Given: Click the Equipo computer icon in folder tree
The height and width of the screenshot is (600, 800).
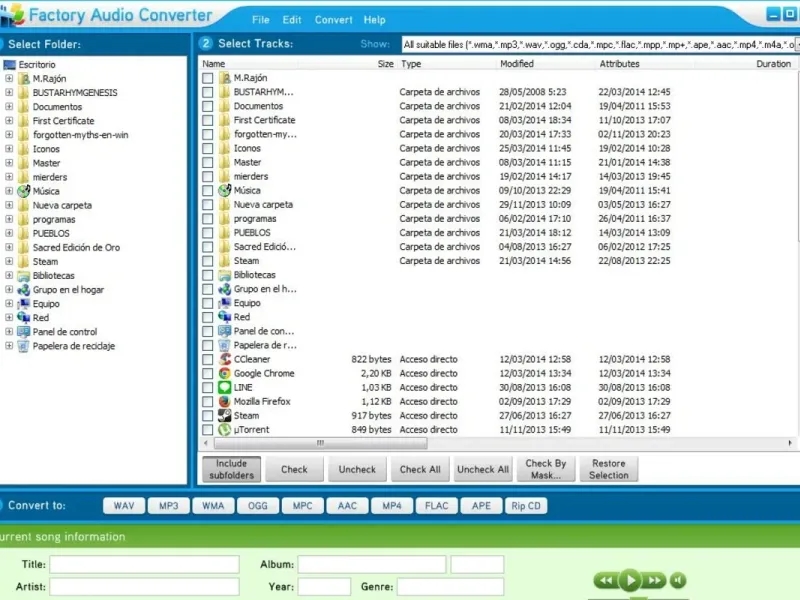Looking at the screenshot, I should 23,304.
